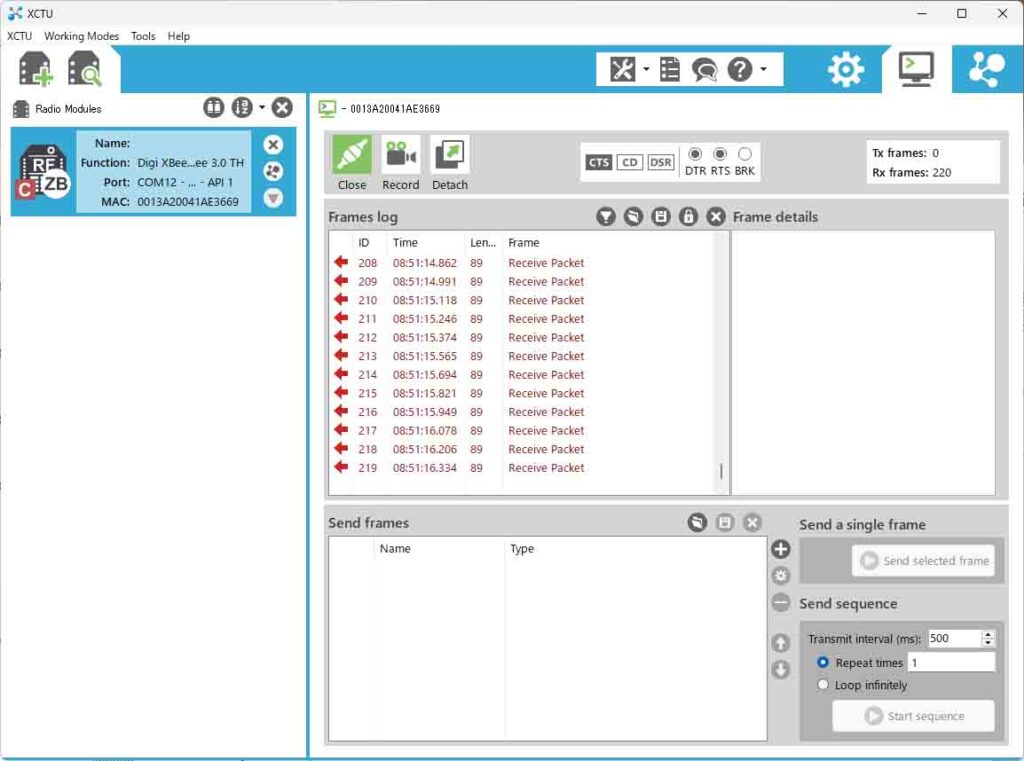Open the Working Modes menu
The width and height of the screenshot is (1024, 761).
click(x=81, y=36)
